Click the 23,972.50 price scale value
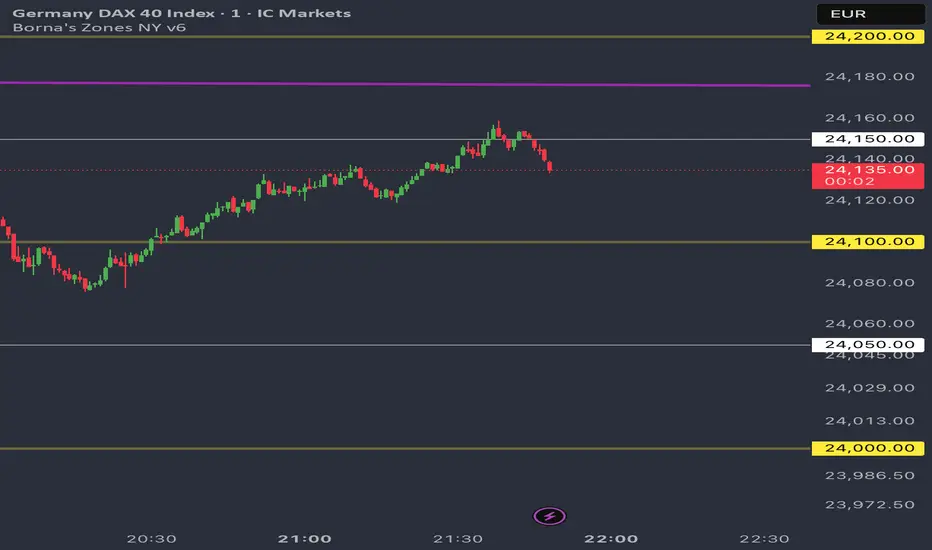Screen dimensions: 932x550 [867, 503]
